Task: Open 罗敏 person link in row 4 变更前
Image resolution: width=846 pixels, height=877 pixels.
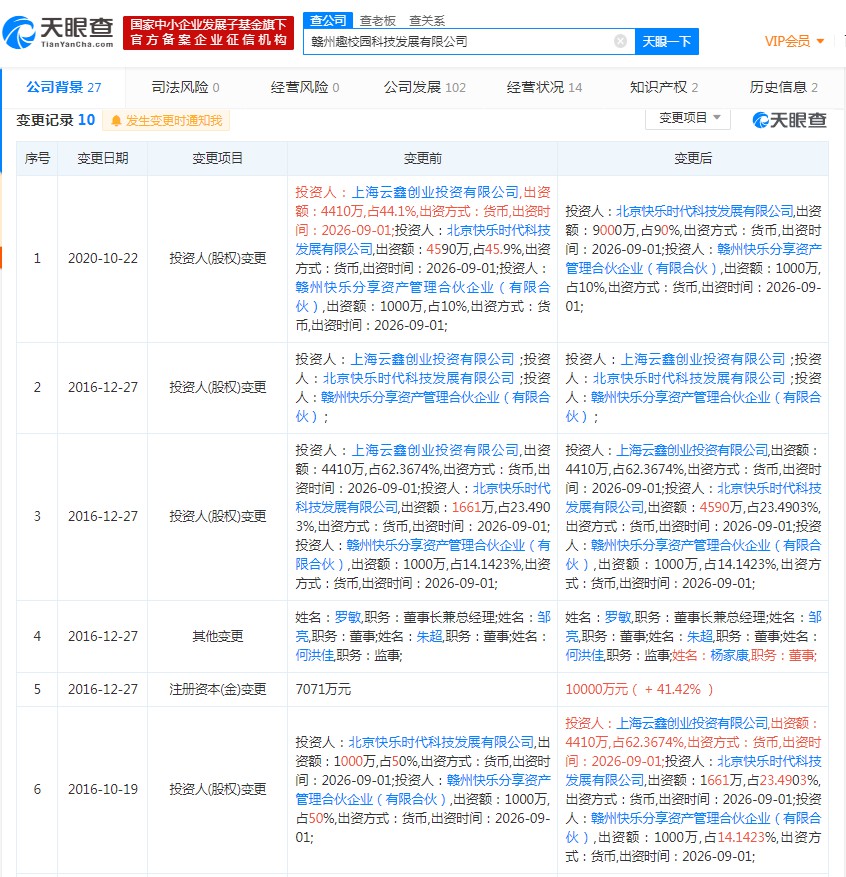Action: click(348, 617)
